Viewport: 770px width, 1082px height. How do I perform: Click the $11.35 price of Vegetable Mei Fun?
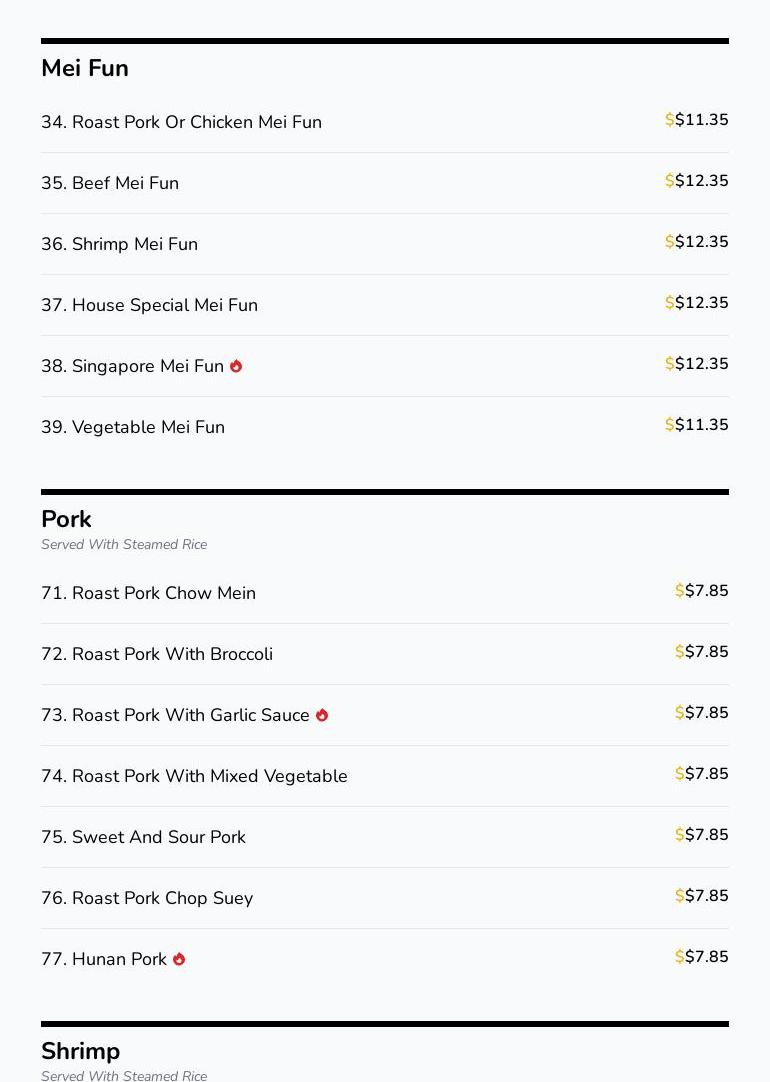697,425
